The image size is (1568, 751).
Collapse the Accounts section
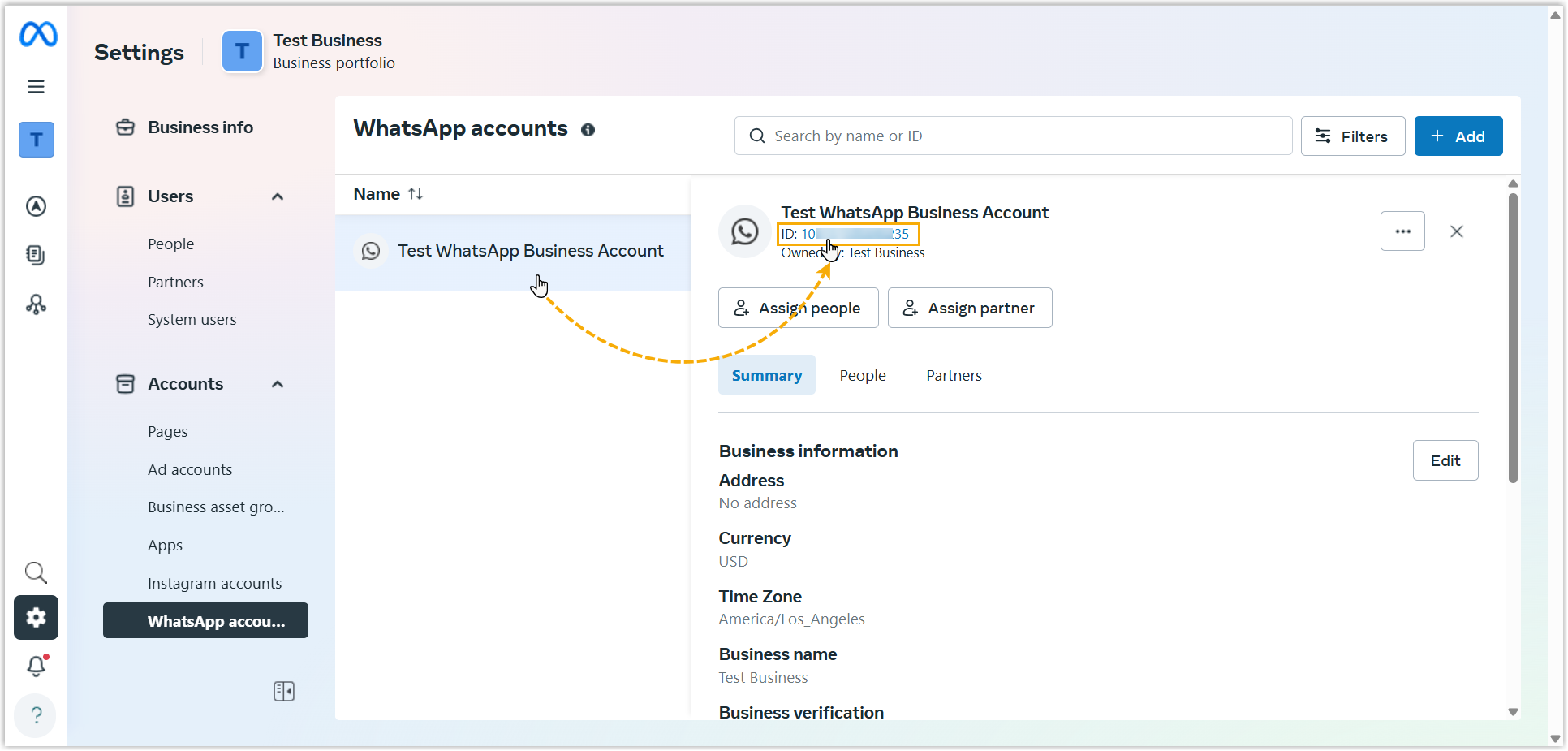tap(278, 384)
